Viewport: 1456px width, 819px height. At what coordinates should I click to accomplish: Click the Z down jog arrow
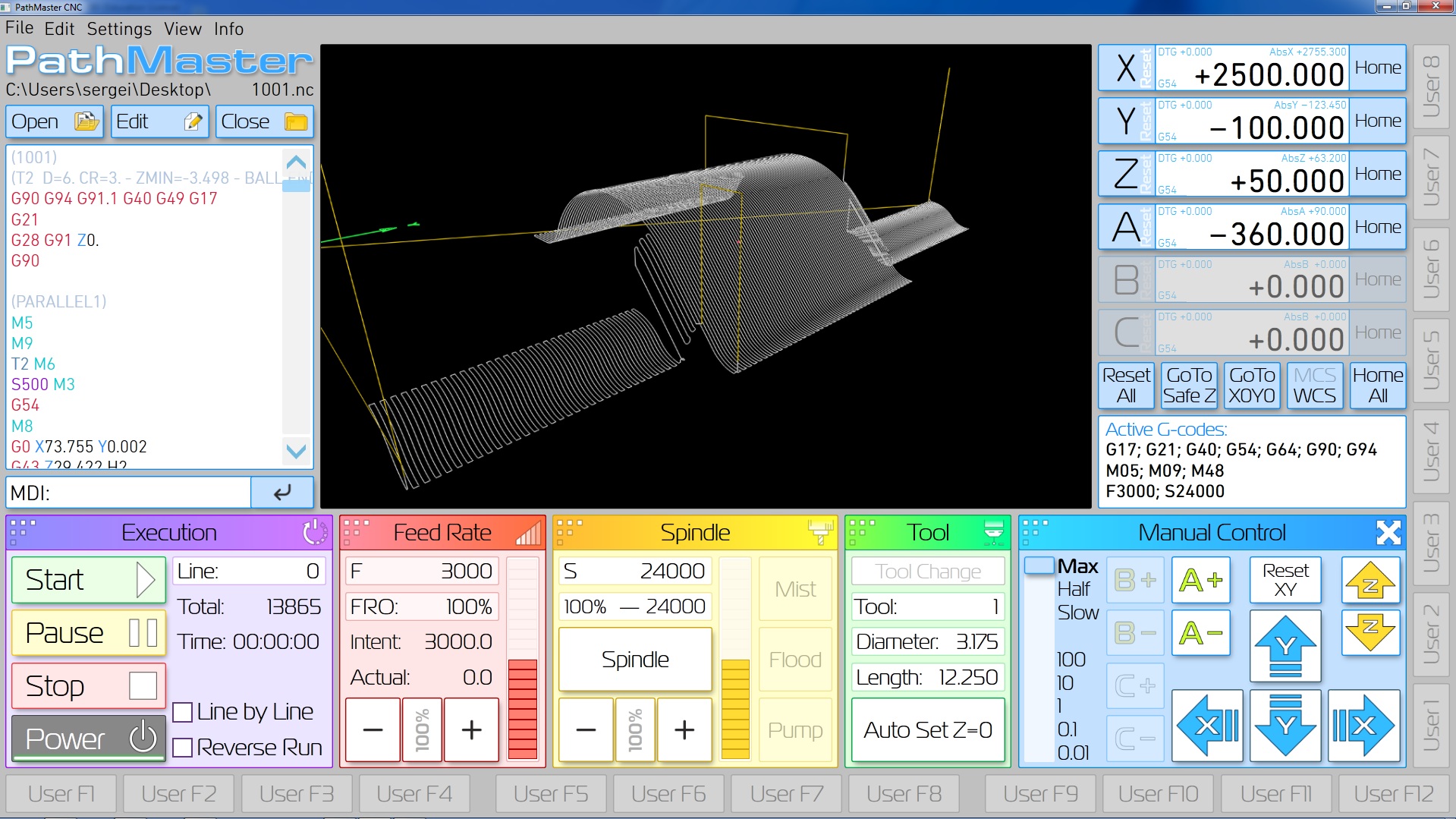point(1370,633)
